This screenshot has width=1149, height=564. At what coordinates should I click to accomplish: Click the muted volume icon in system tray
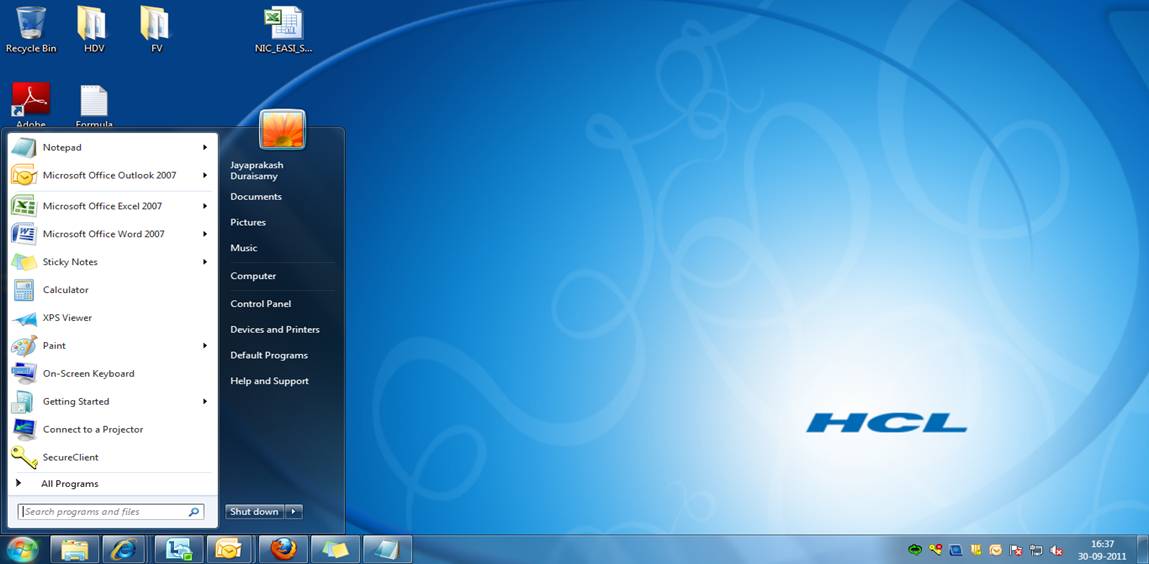(x=1056, y=549)
